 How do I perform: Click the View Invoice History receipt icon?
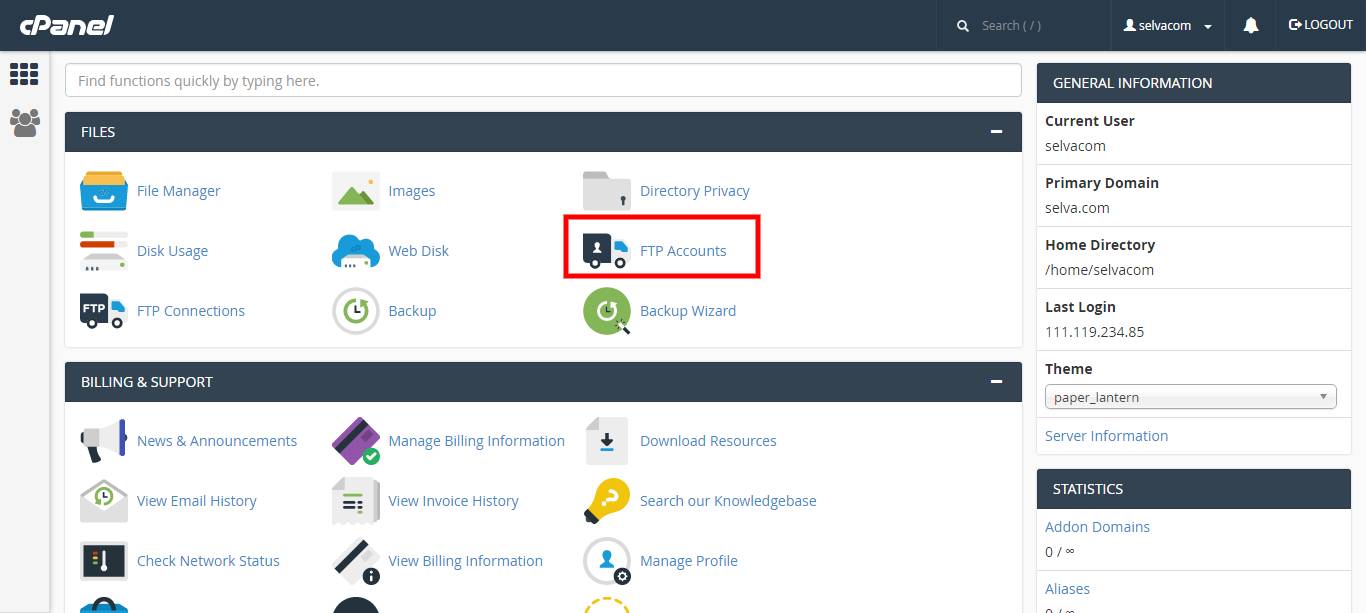pos(356,501)
